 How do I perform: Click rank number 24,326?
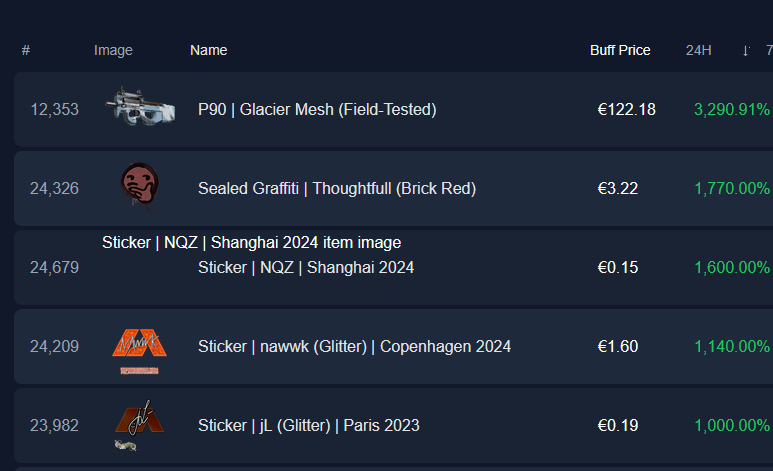tap(54, 188)
